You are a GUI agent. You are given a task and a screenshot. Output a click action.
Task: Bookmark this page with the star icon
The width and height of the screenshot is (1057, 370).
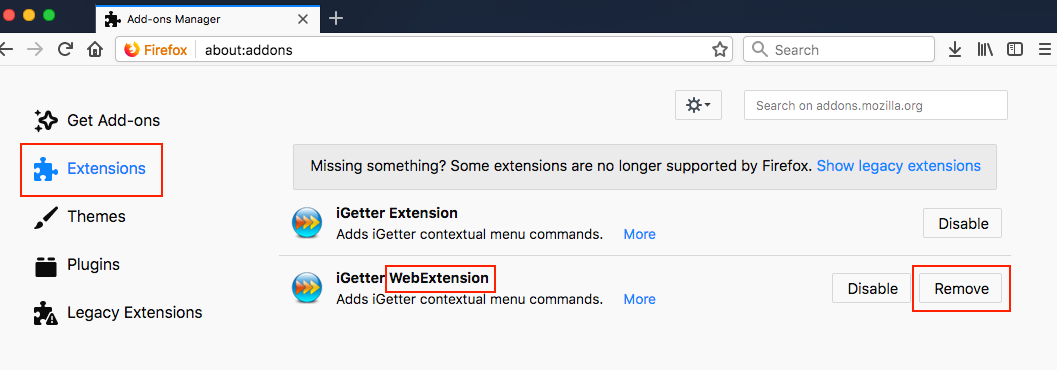[x=719, y=49]
